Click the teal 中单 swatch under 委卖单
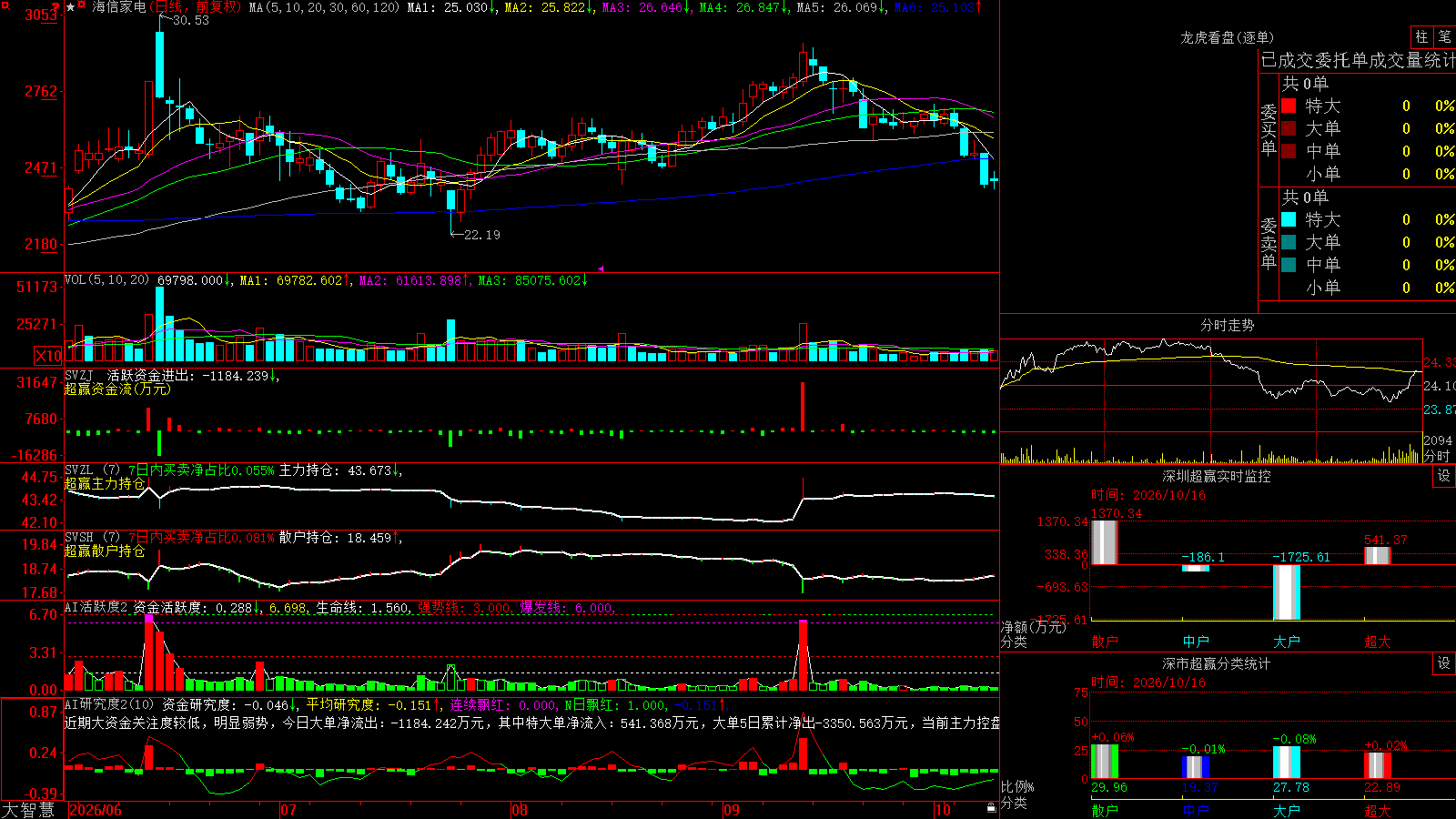Viewport: 1456px width, 819px height. pos(1289,265)
